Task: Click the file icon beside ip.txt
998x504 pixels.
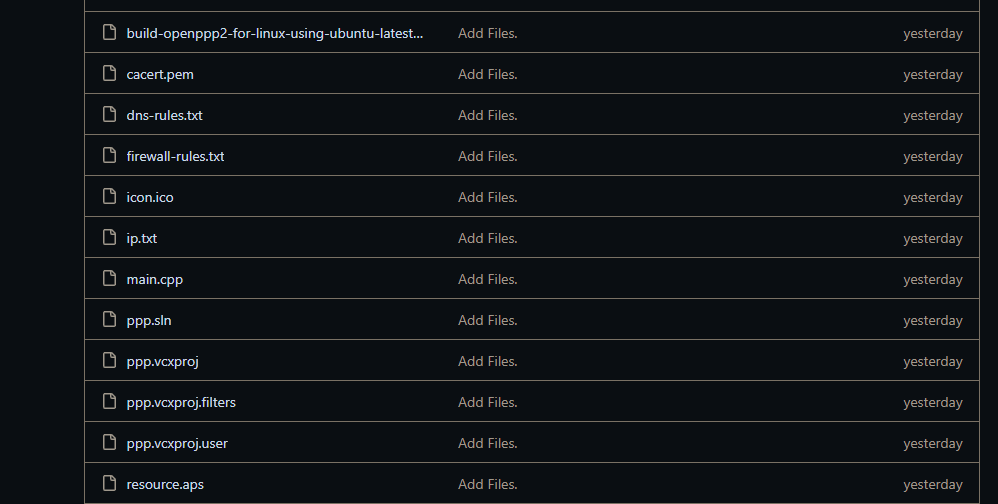Action: click(110, 238)
